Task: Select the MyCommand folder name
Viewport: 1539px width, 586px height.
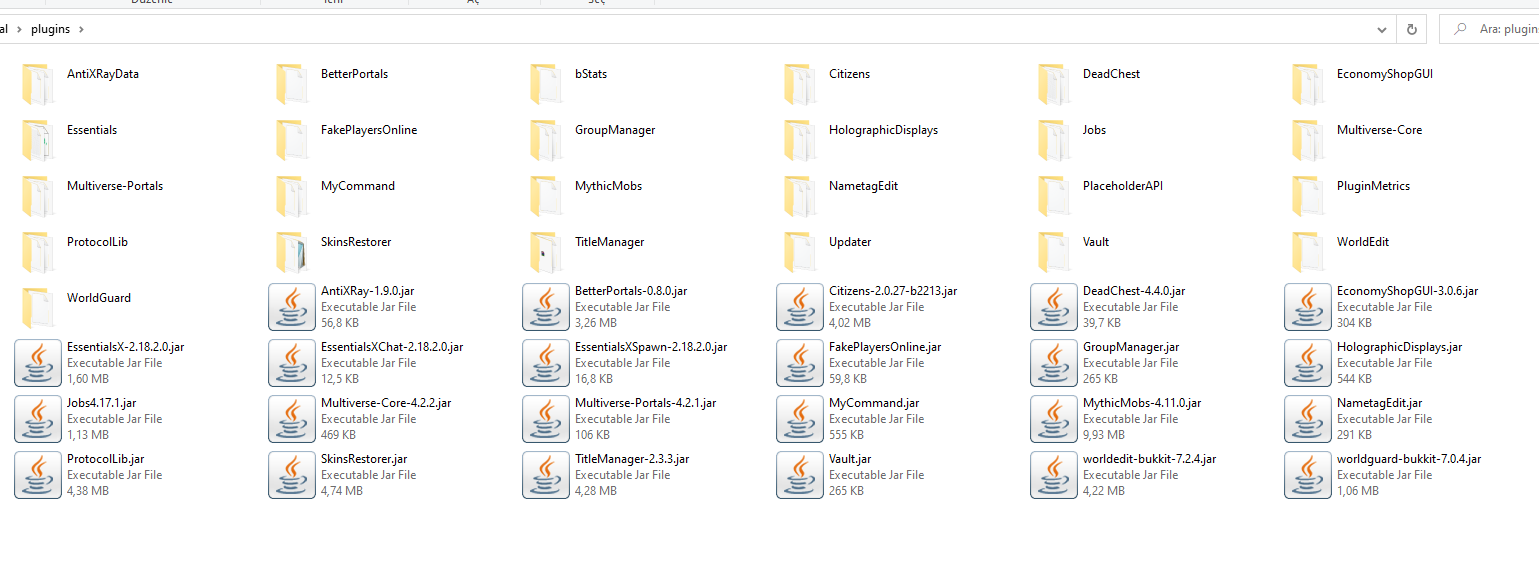Action: click(x=358, y=186)
